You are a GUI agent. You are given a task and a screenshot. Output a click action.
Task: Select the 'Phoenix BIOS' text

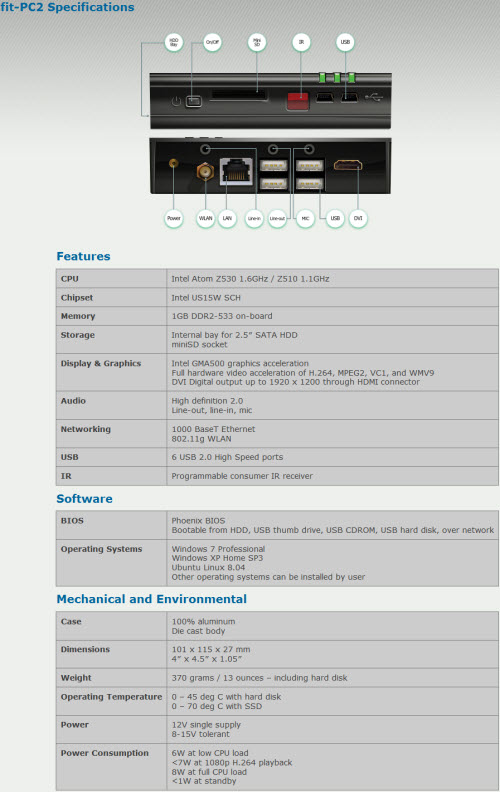(198, 521)
